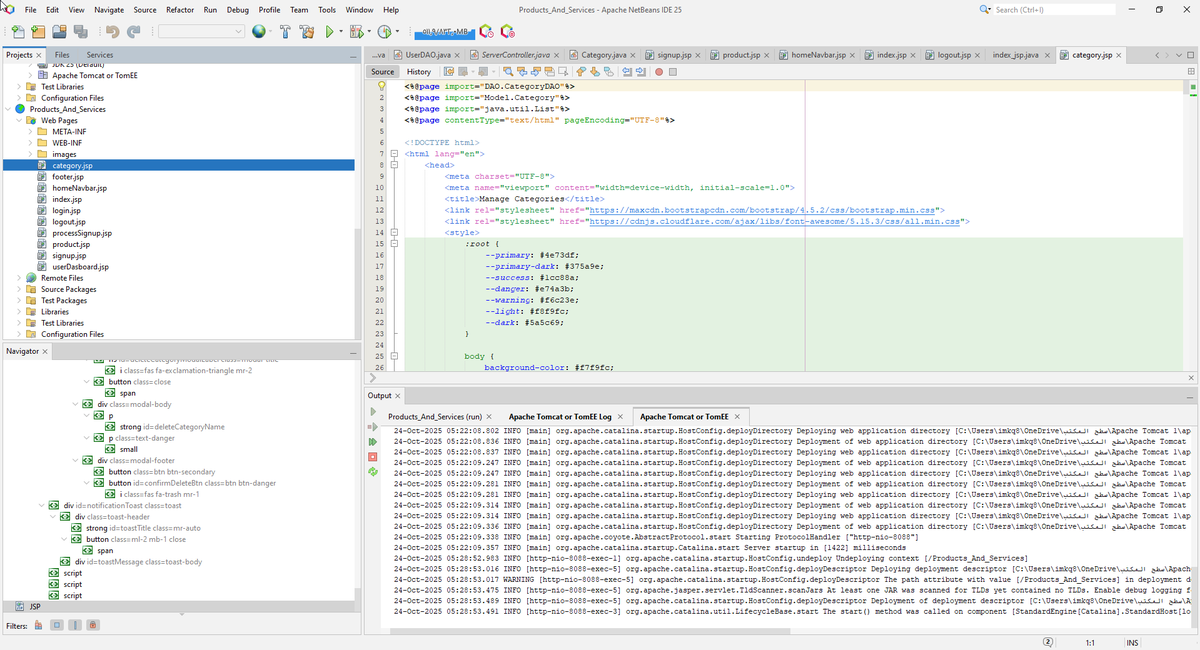
Task: Click the Last Edit icon in editor toolbar
Action: [x=449, y=72]
